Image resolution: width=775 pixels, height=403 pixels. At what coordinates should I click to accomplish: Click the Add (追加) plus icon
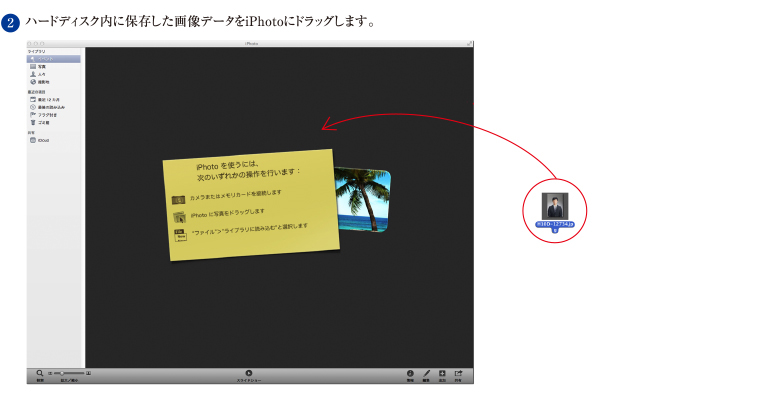click(442, 373)
